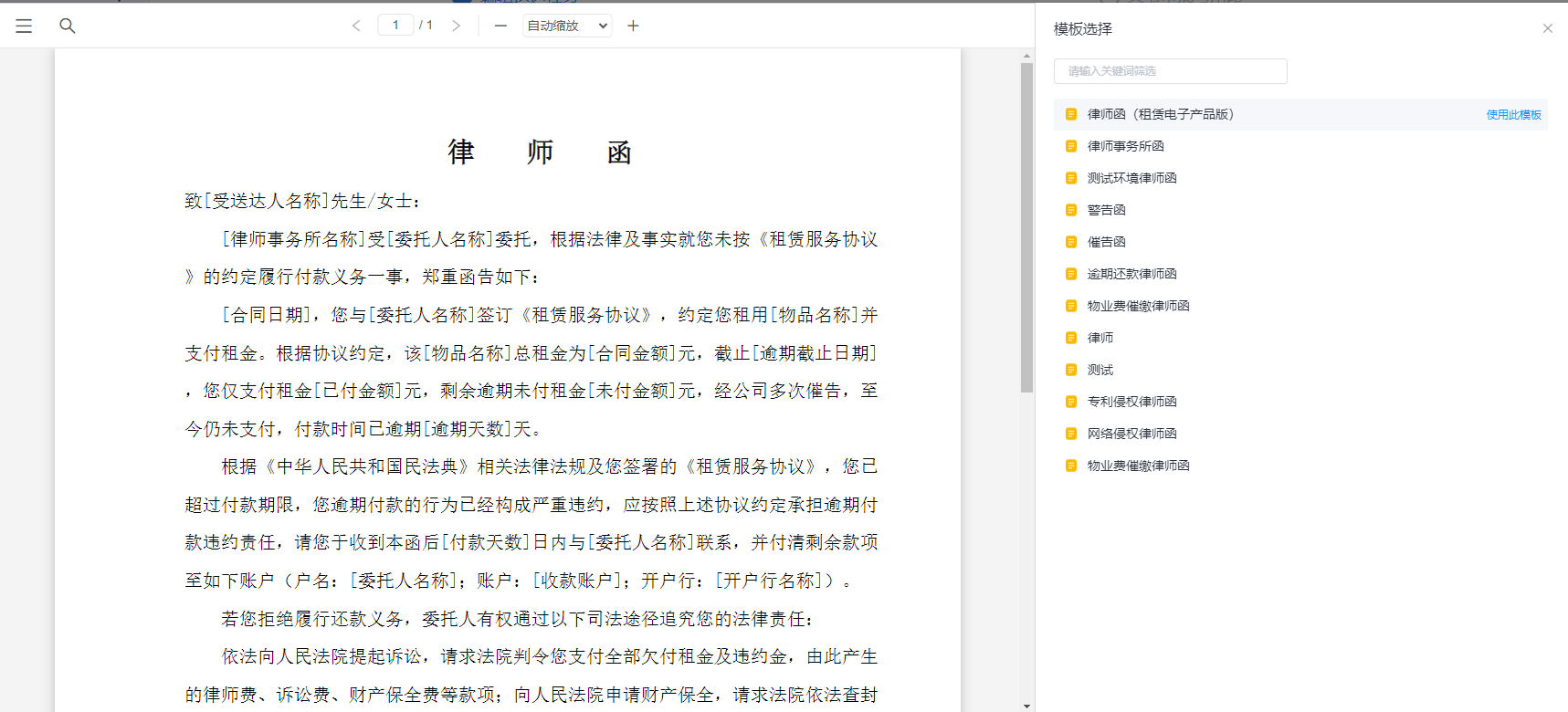The height and width of the screenshot is (712, 1568).
Task: Go to next page arrow
Action: (x=456, y=26)
